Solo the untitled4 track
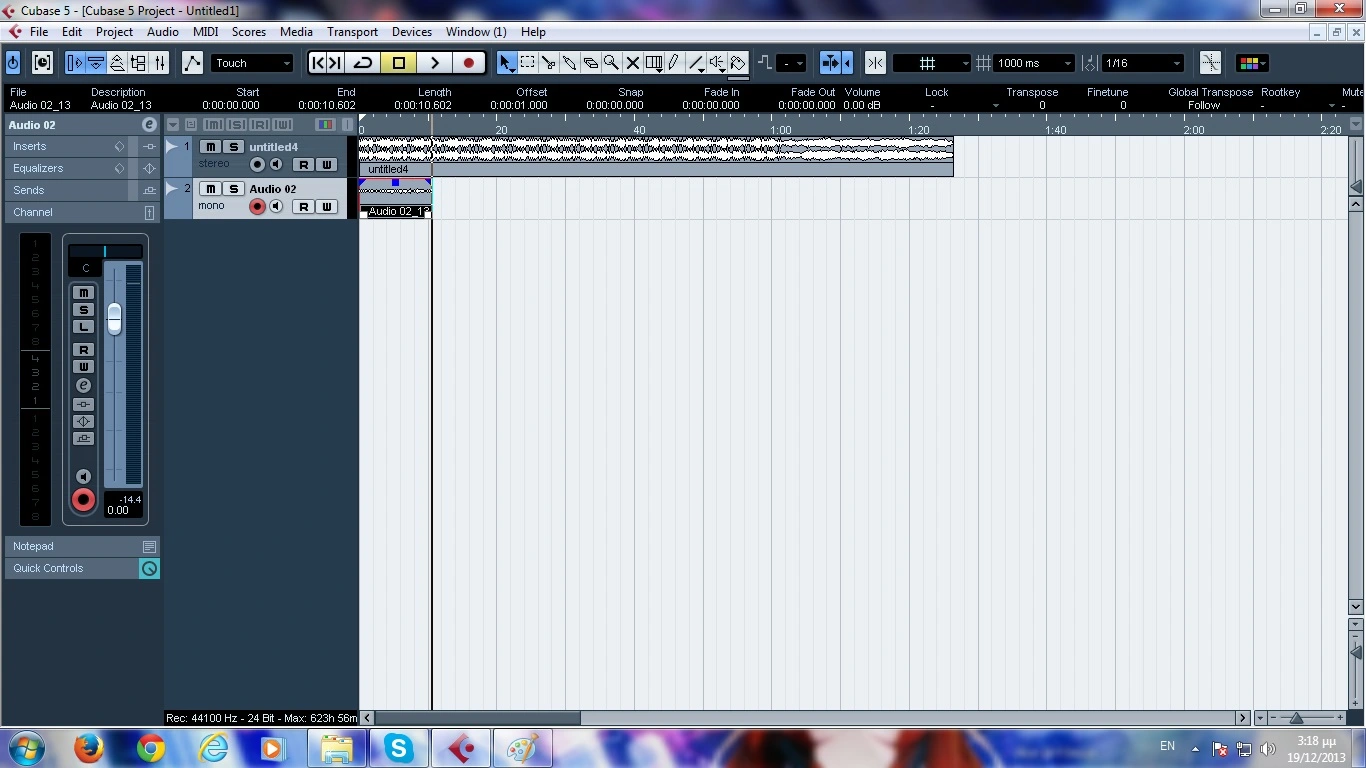The image size is (1366, 768). point(233,147)
